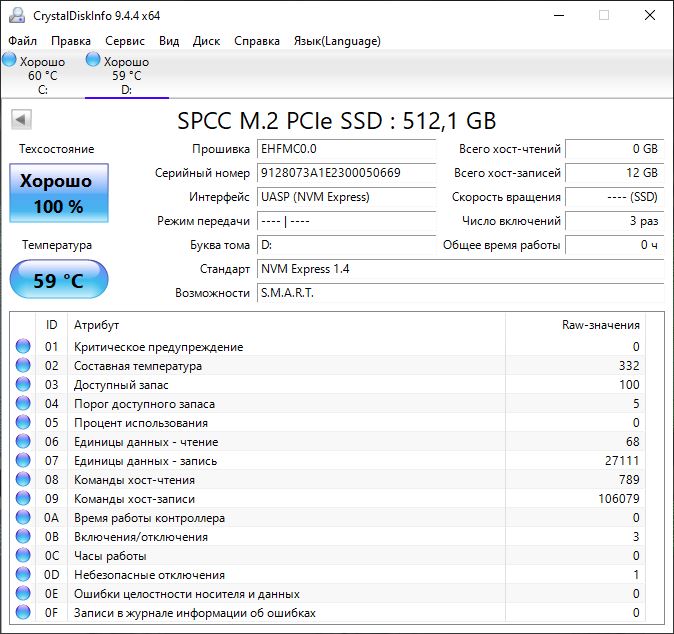Image resolution: width=674 pixels, height=634 pixels.
Task: Click the Серийный номер value field
Action: (346, 173)
